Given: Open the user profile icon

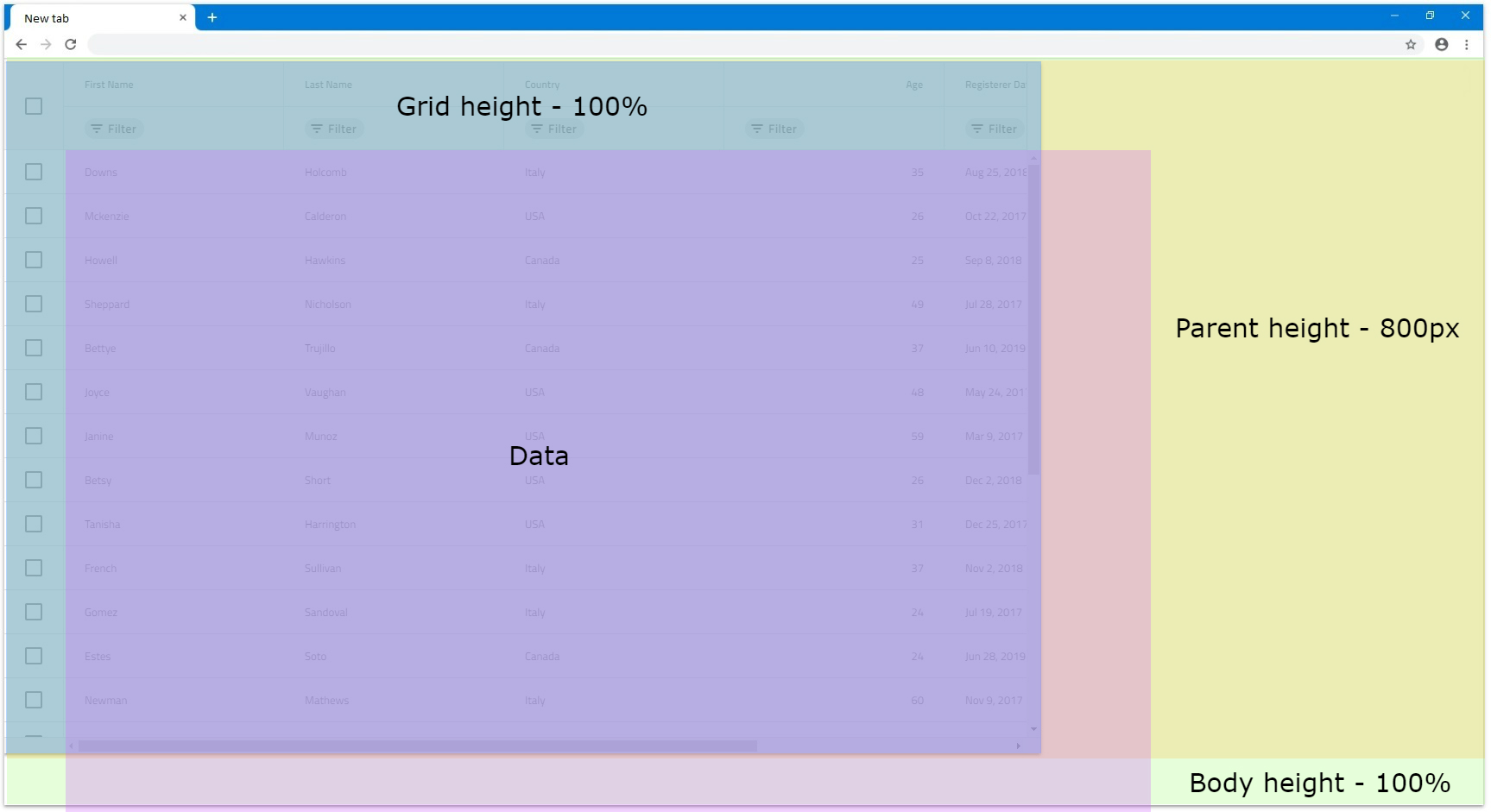Looking at the screenshot, I should pos(1441,45).
